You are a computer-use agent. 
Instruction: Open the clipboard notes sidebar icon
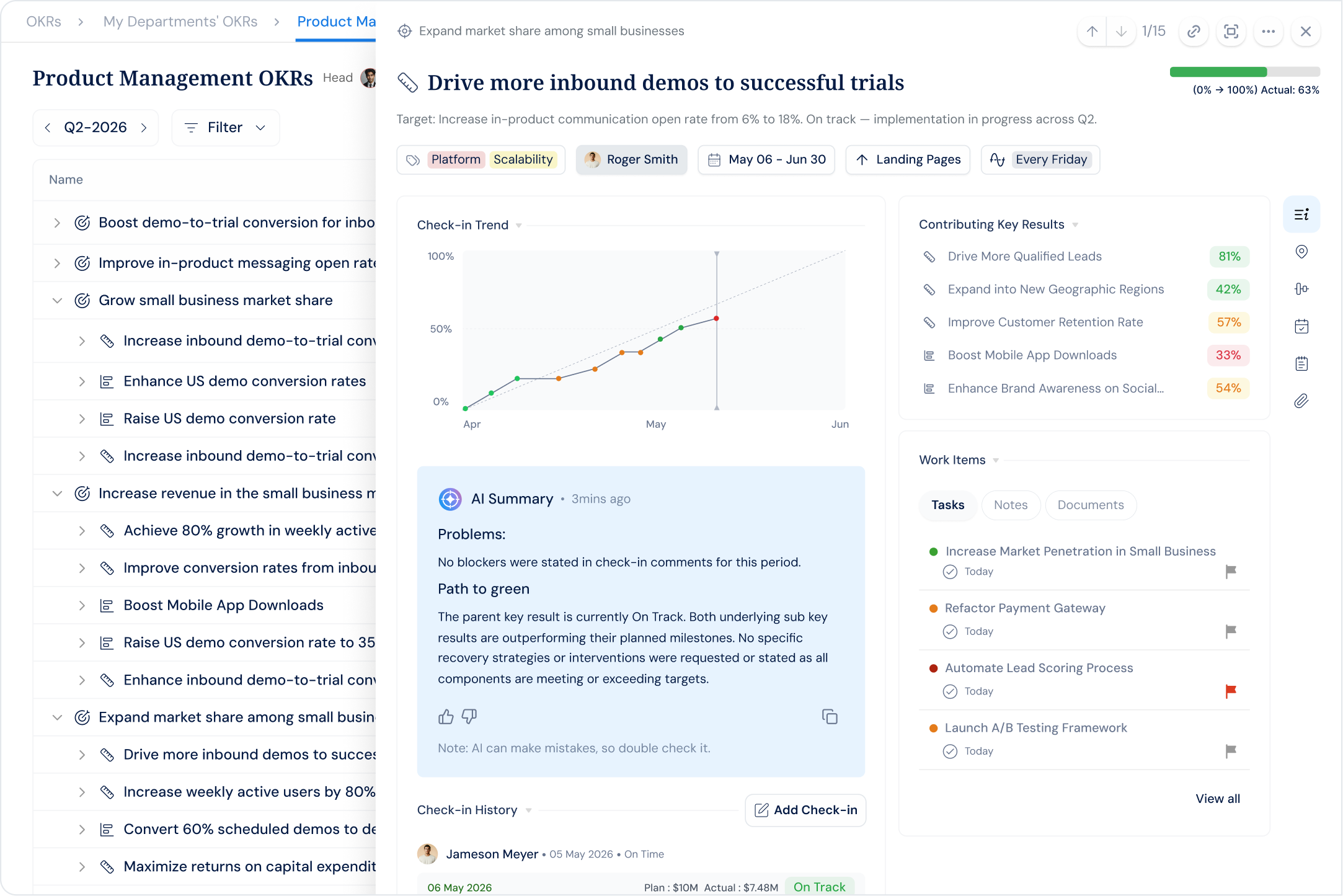click(x=1301, y=363)
